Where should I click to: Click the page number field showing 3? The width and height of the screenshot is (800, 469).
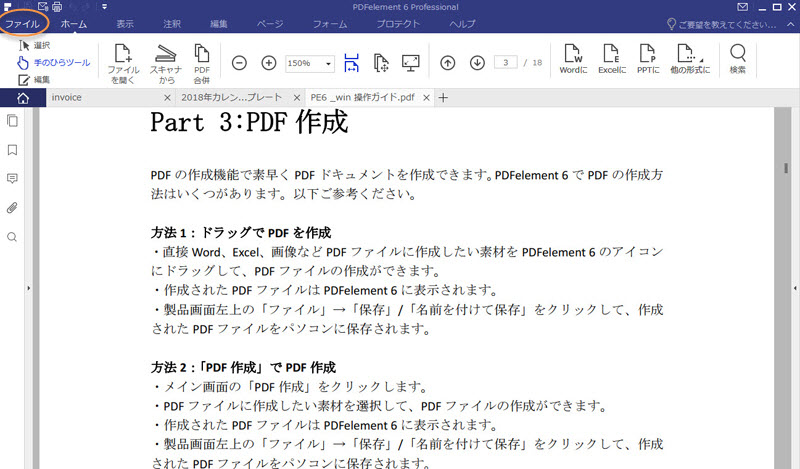pos(506,62)
